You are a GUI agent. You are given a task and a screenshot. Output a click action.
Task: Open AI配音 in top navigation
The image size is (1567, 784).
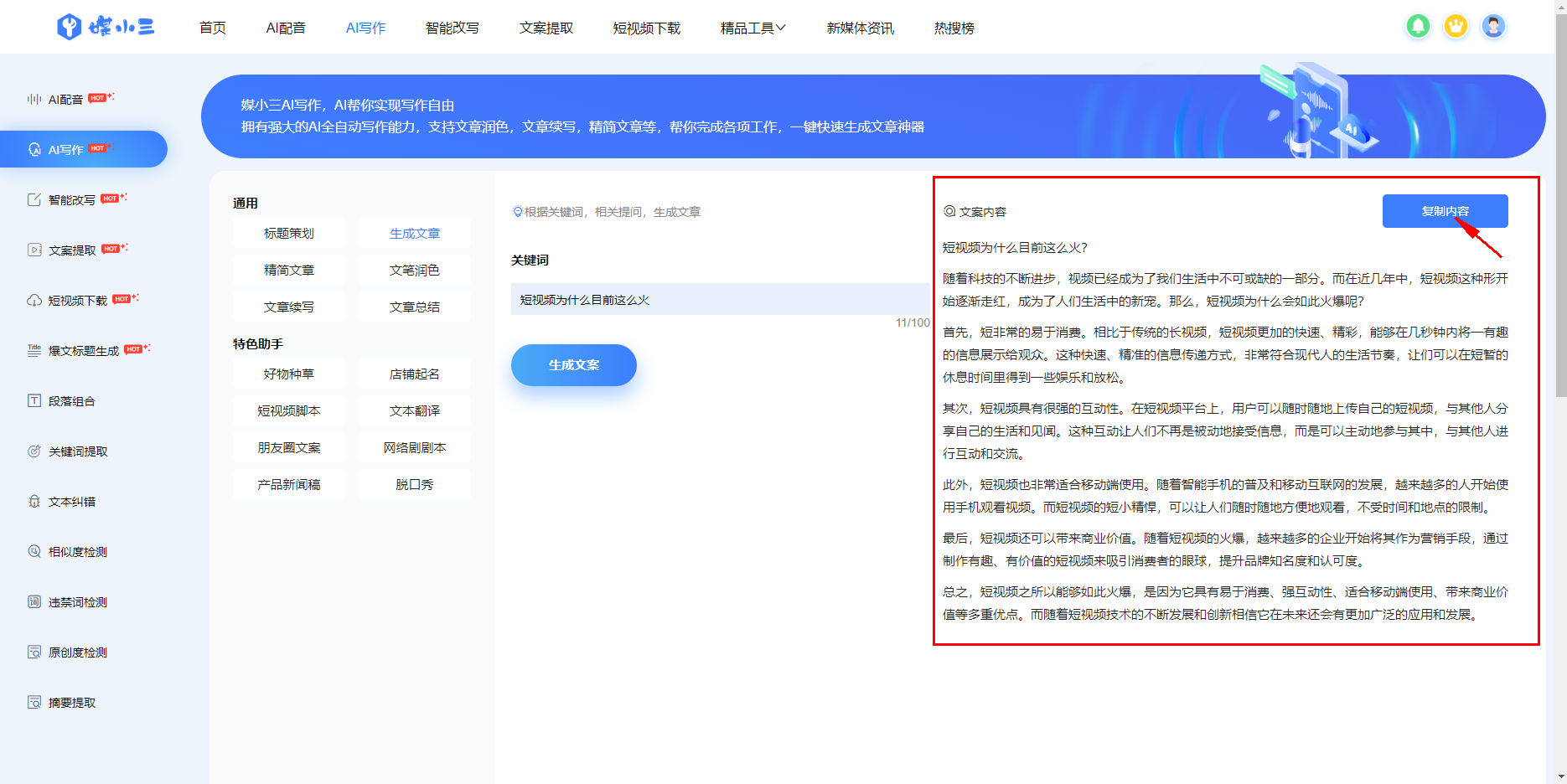(286, 28)
